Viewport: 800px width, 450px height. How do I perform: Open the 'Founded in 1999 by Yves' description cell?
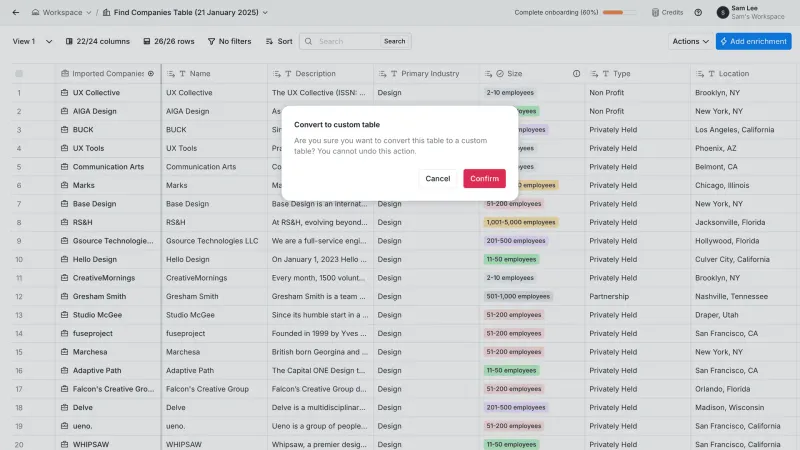point(319,333)
